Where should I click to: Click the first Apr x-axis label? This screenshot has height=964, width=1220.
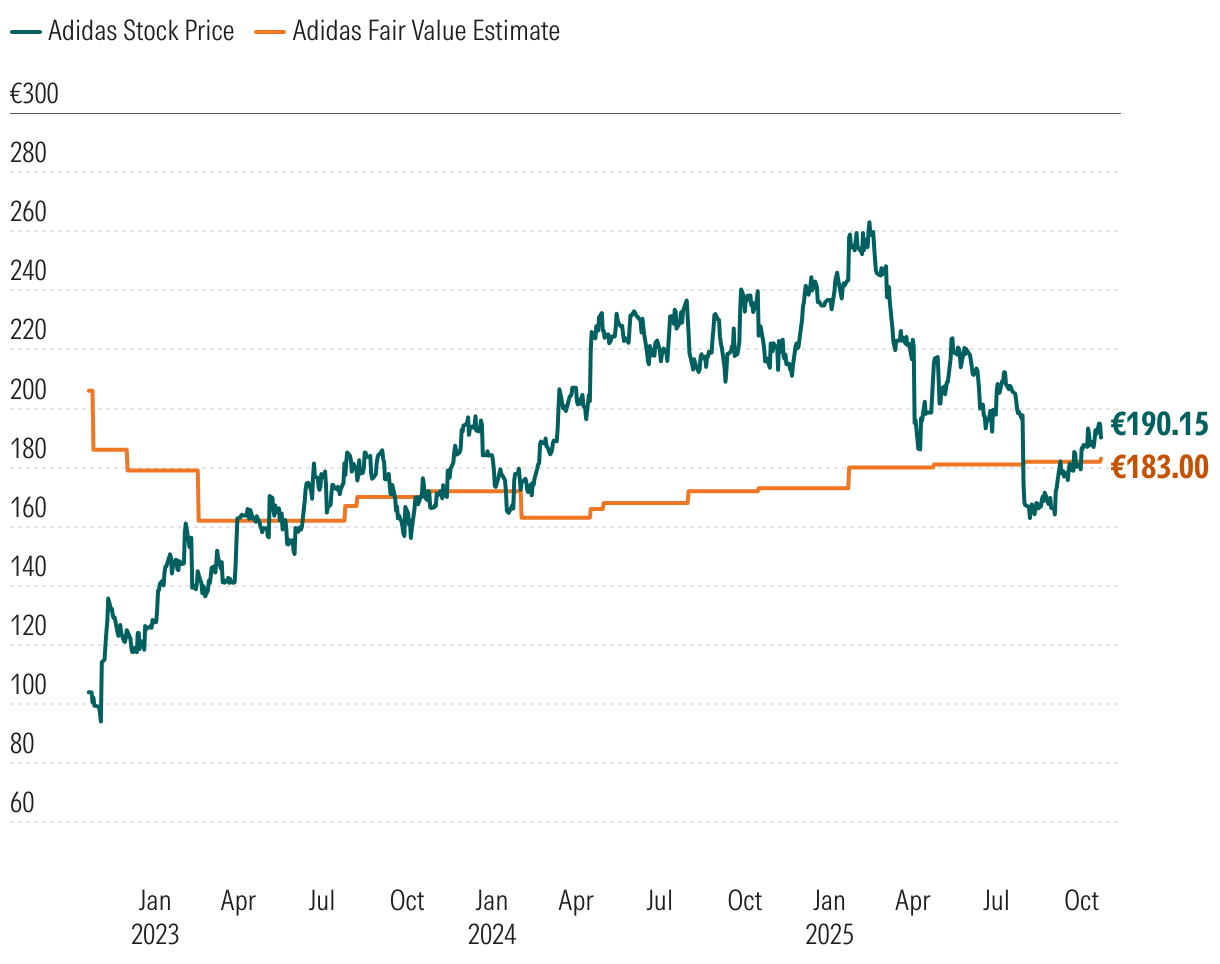(x=238, y=901)
